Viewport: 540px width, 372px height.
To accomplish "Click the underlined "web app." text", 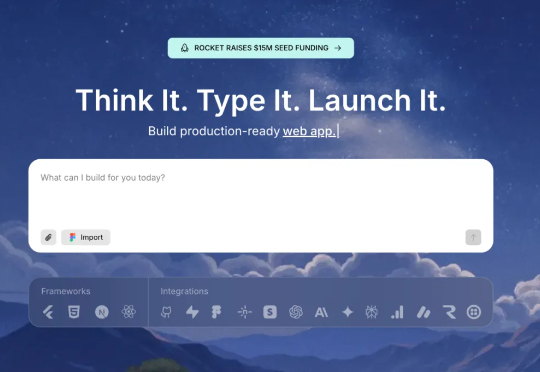I will [309, 131].
